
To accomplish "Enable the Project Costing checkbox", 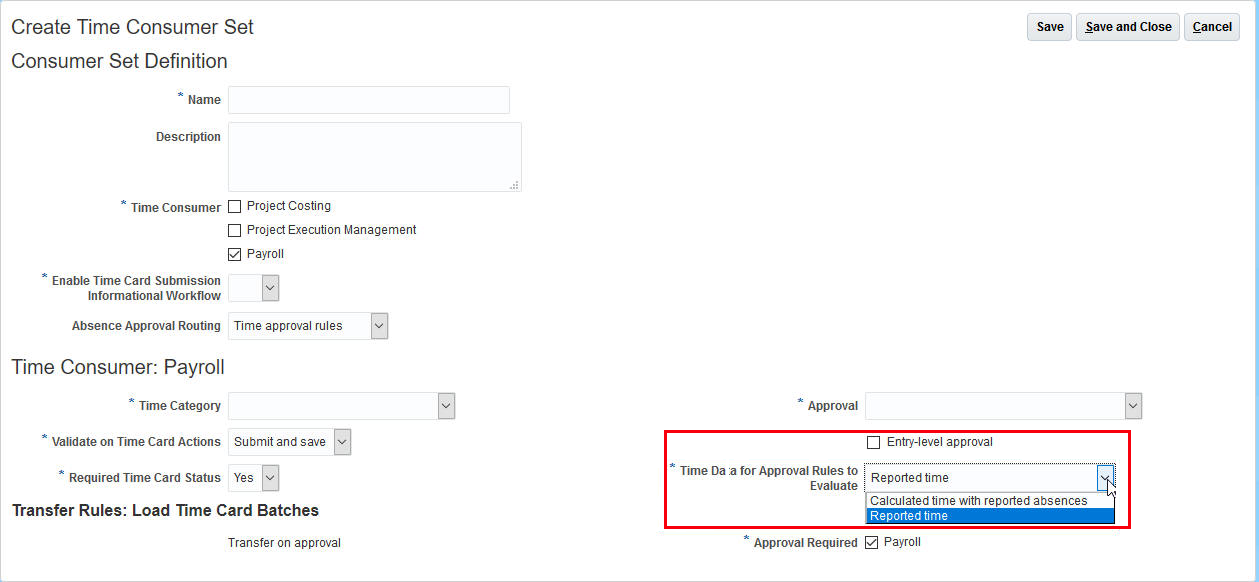I will (x=235, y=206).
